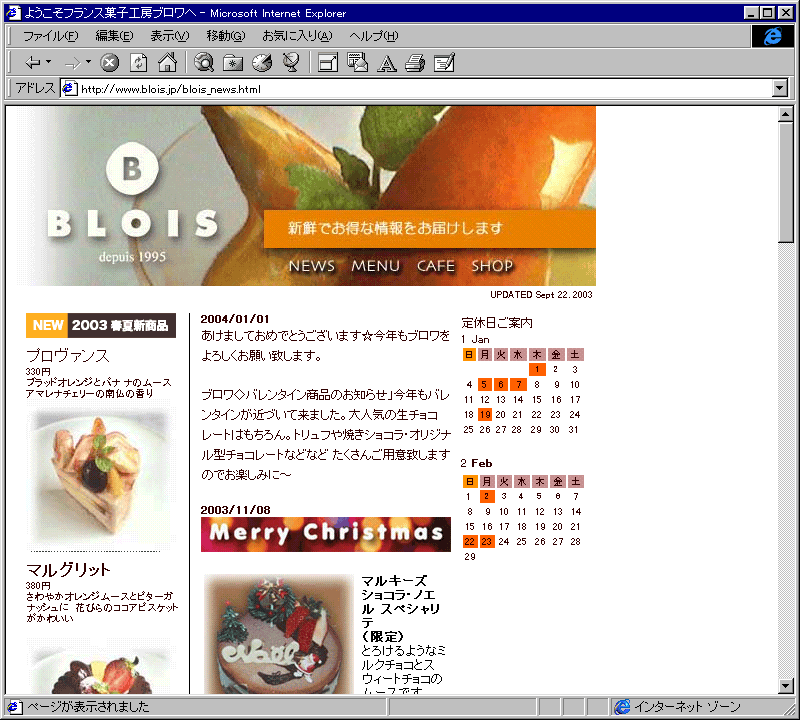Open the History toolbar icon
Viewport: 800px width, 720px height.
pyautogui.click(x=262, y=62)
